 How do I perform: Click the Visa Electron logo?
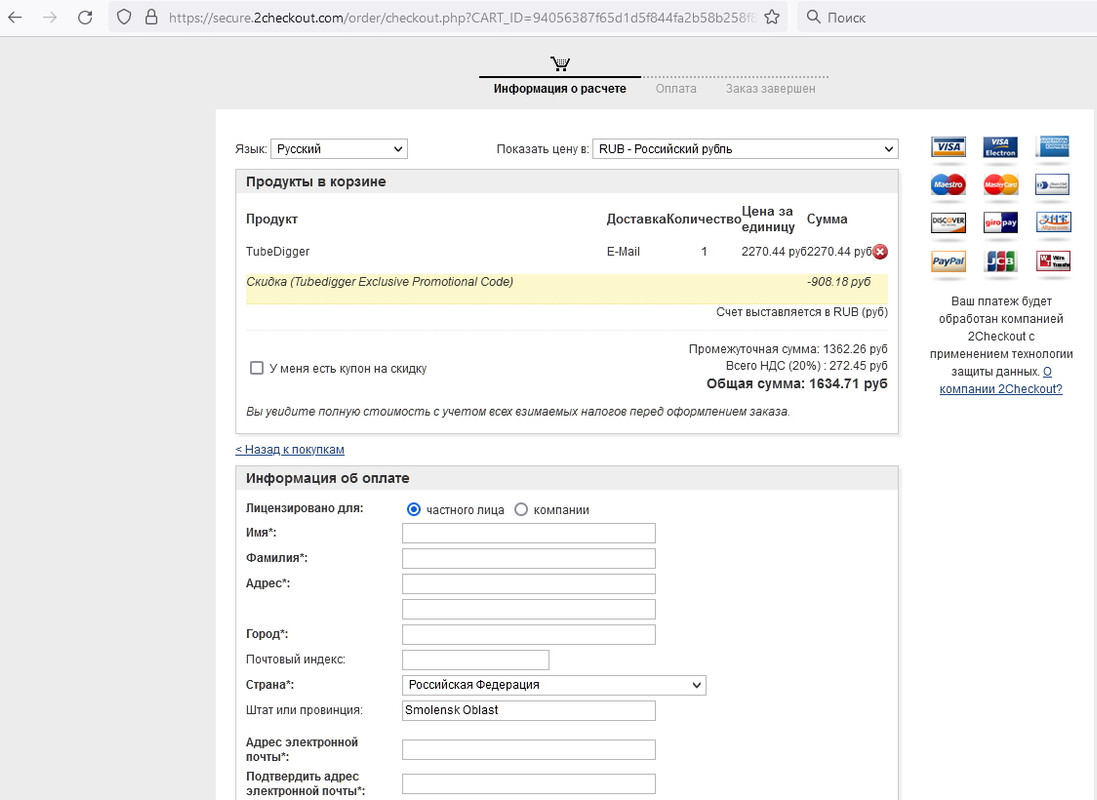pyautogui.click(x=1000, y=147)
